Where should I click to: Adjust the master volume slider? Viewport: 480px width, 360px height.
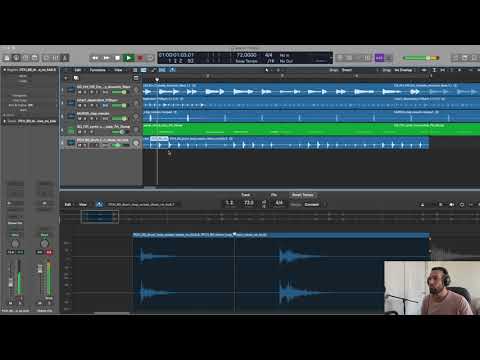click(421, 58)
